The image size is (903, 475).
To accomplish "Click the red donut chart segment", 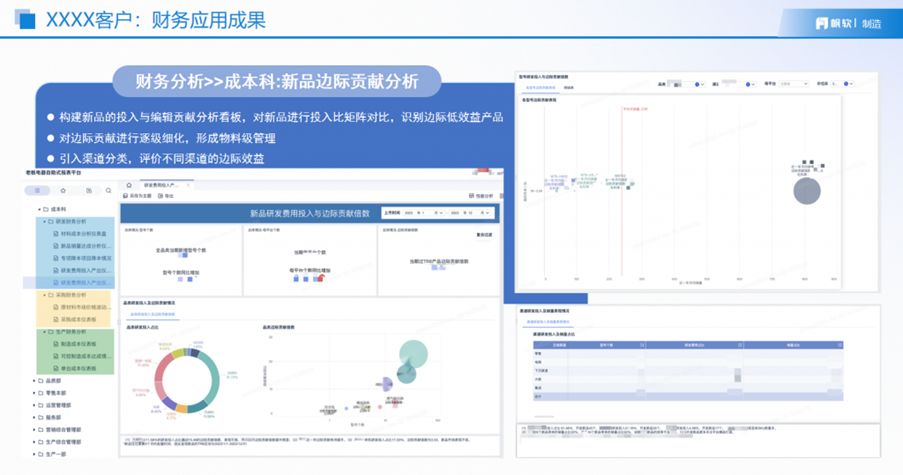I will (160, 368).
